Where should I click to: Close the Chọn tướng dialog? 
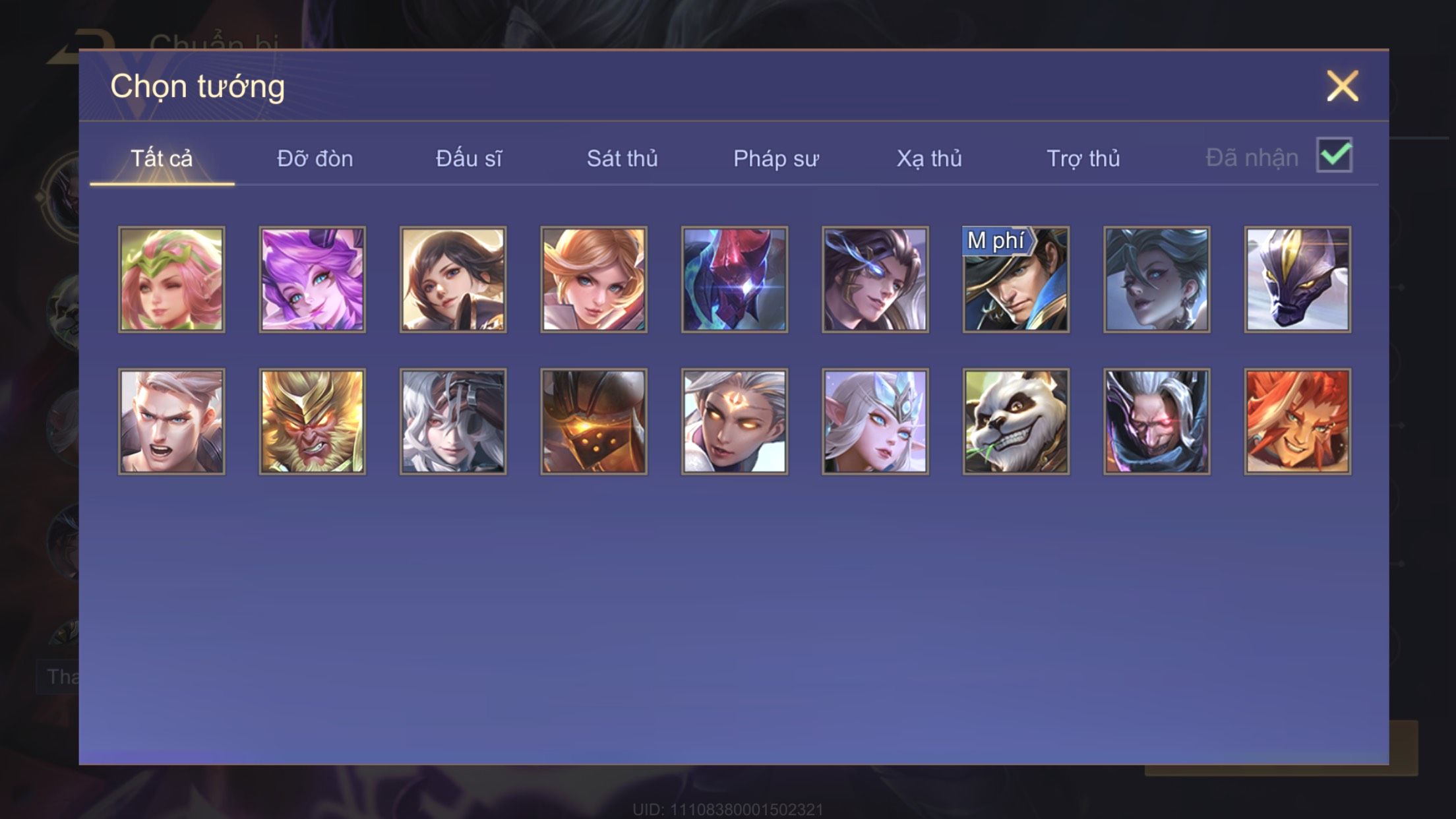click(1343, 86)
